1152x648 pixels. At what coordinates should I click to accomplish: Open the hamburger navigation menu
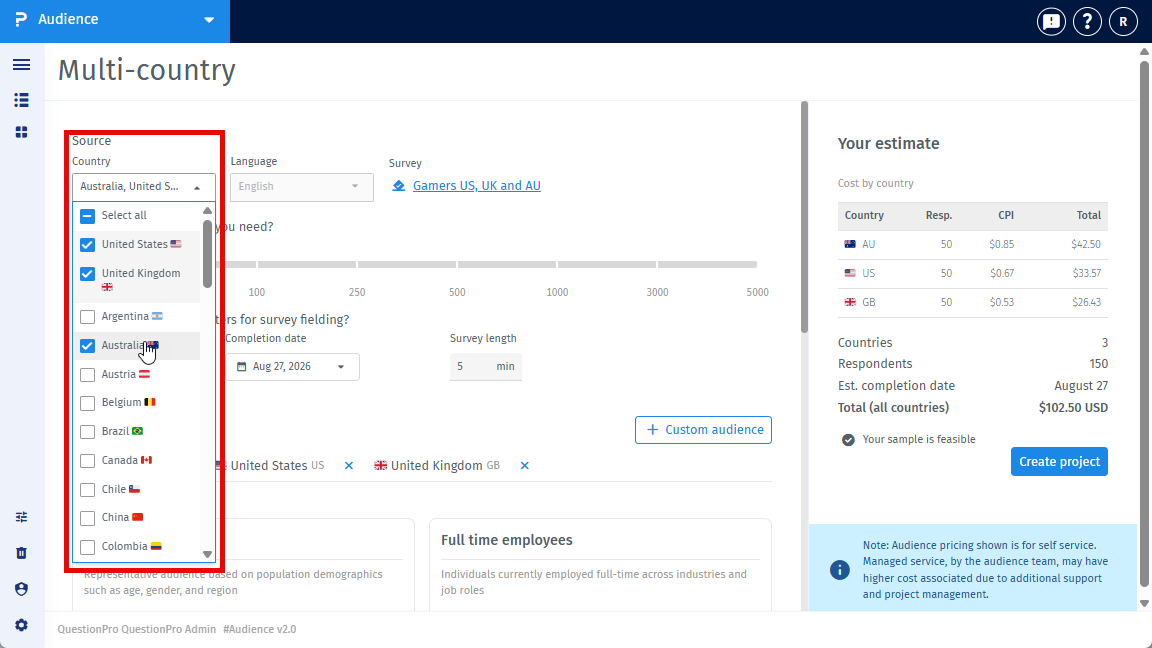tap(21, 65)
